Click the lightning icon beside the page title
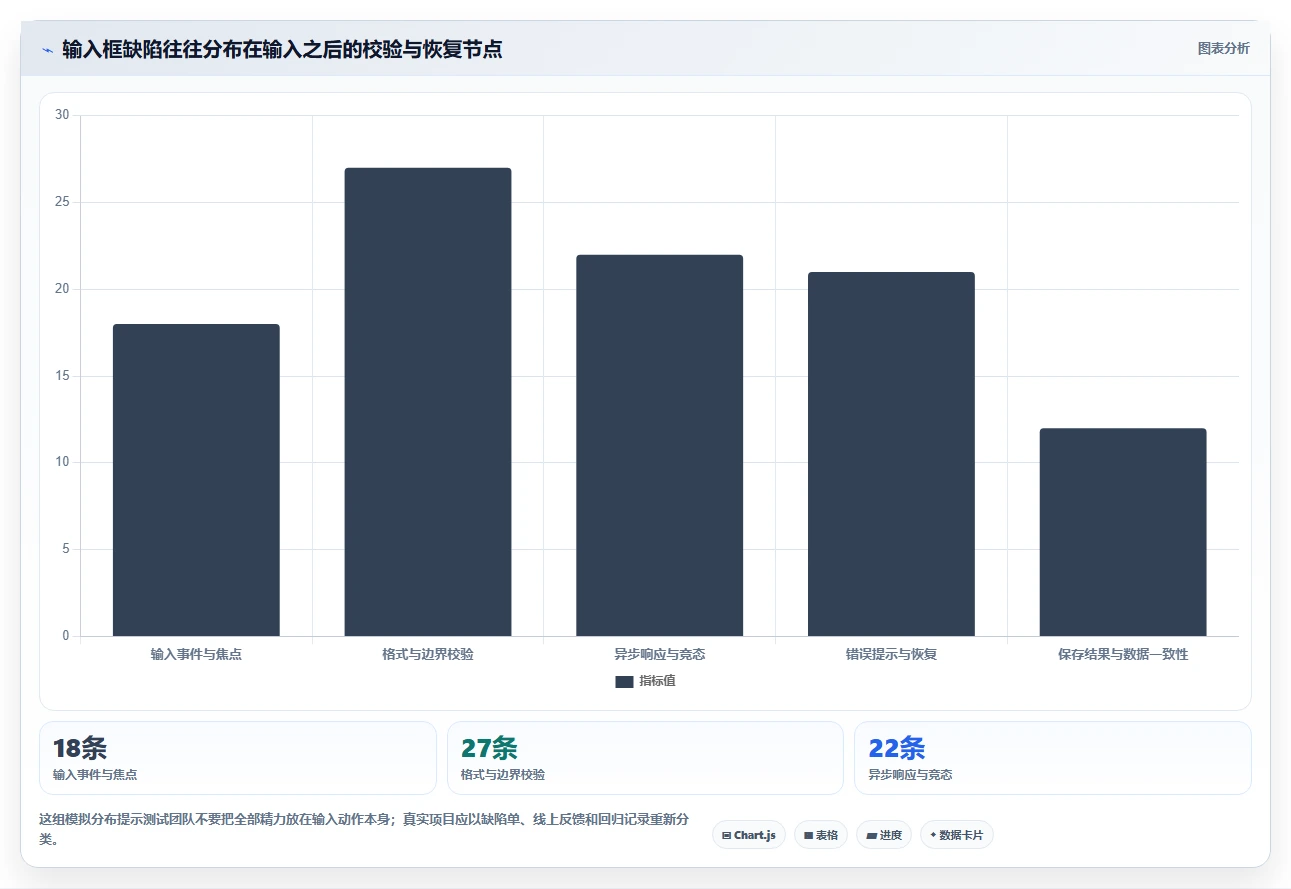The image size is (1291, 889). coord(47,50)
